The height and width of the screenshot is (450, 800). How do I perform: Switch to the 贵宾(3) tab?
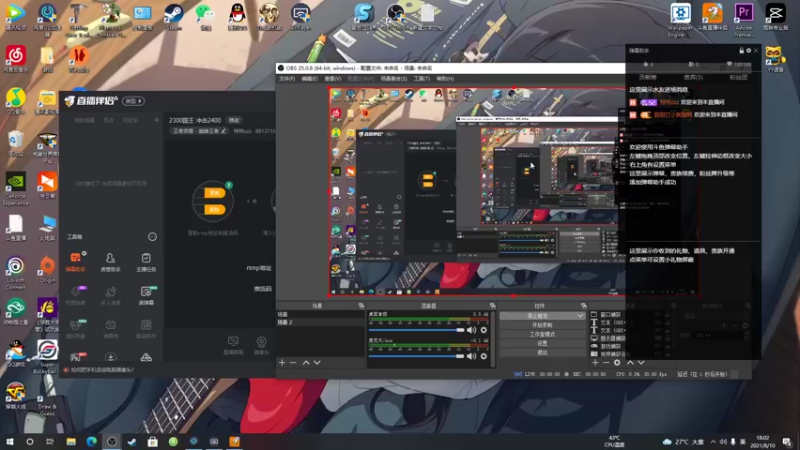tap(693, 78)
